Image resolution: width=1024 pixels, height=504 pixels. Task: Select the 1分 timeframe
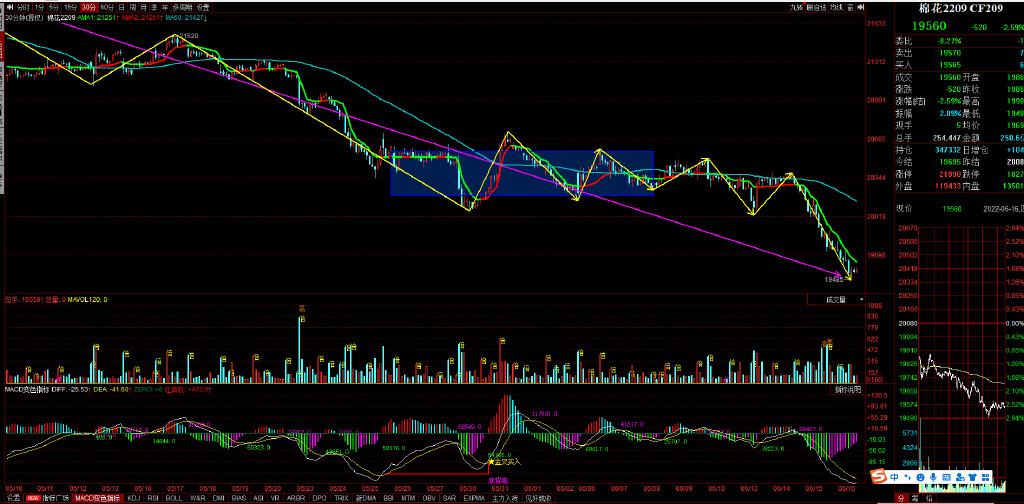tap(39, 7)
